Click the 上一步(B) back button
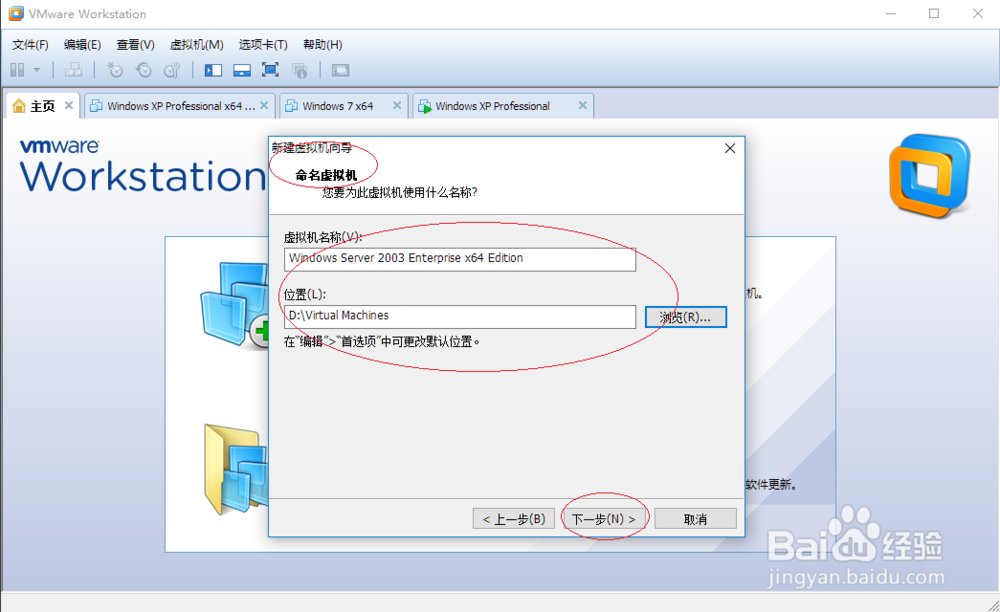The image size is (1000, 612). coord(514,519)
